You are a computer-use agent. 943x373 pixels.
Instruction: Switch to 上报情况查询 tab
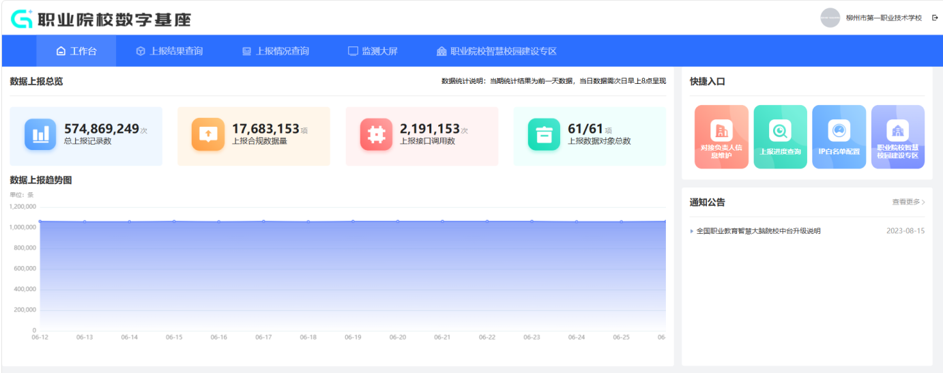(x=276, y=51)
